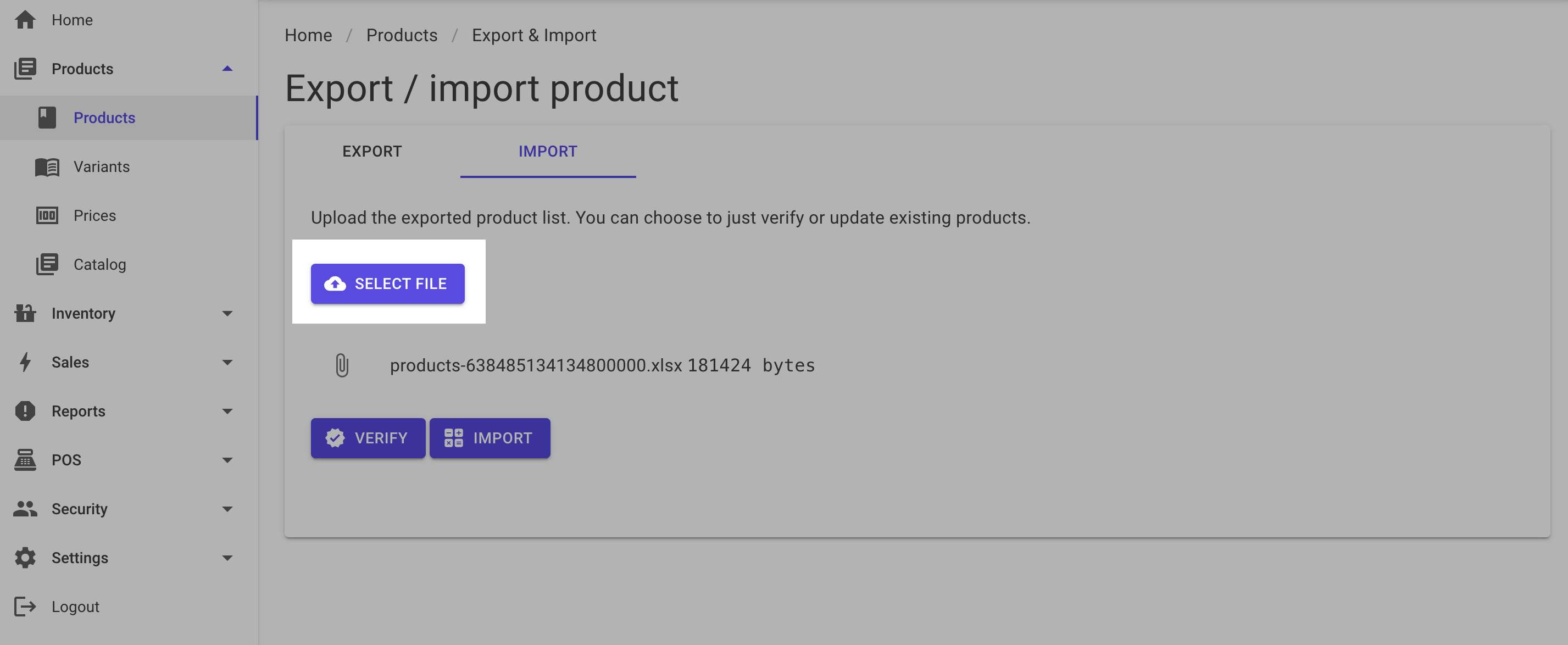Click the SELECT FILE button label

401,283
